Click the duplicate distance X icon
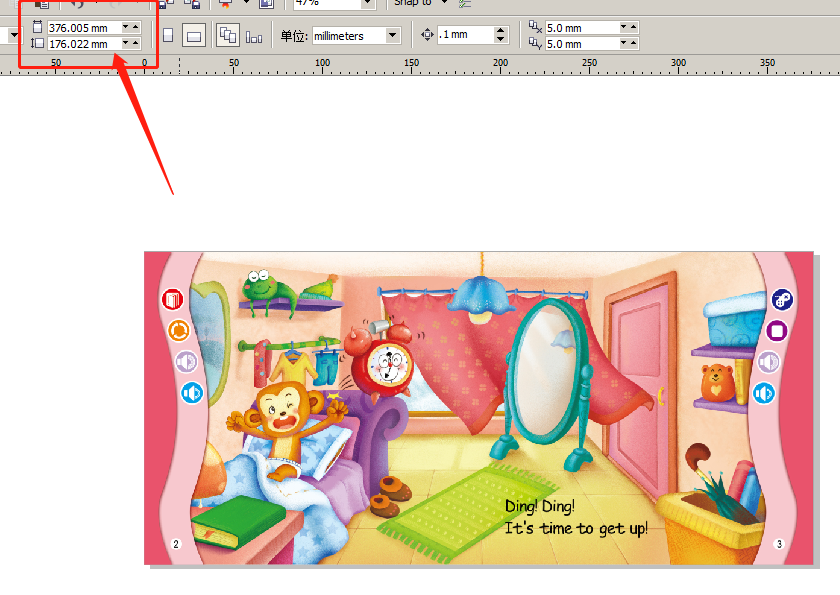 (535, 27)
